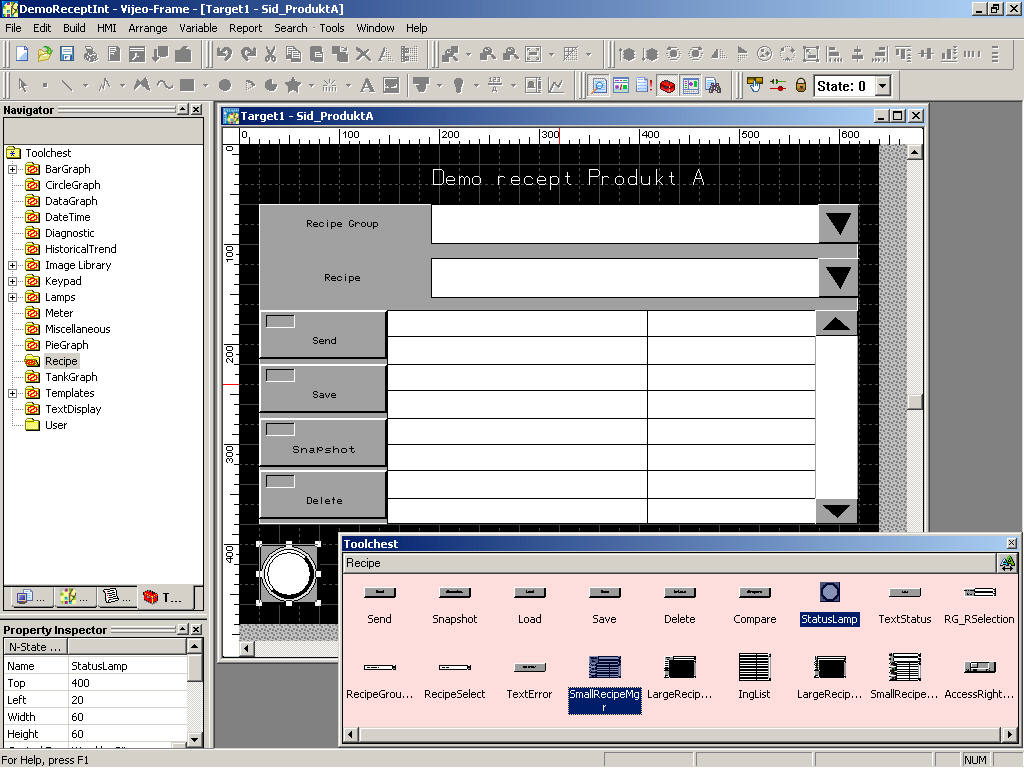1024x768 pixels.
Task: Click the Undo arrow icon
Action: [x=224, y=54]
